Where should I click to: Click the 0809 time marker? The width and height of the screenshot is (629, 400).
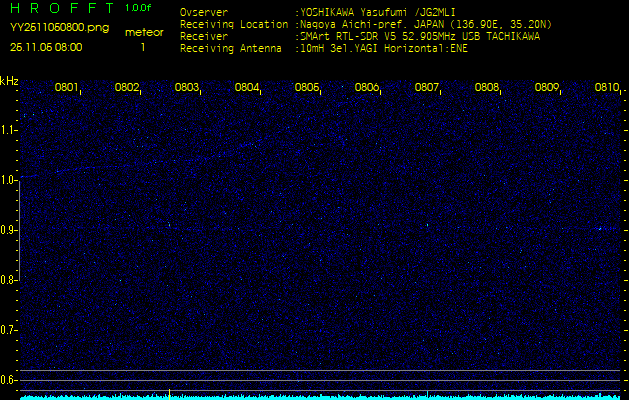click(x=547, y=88)
